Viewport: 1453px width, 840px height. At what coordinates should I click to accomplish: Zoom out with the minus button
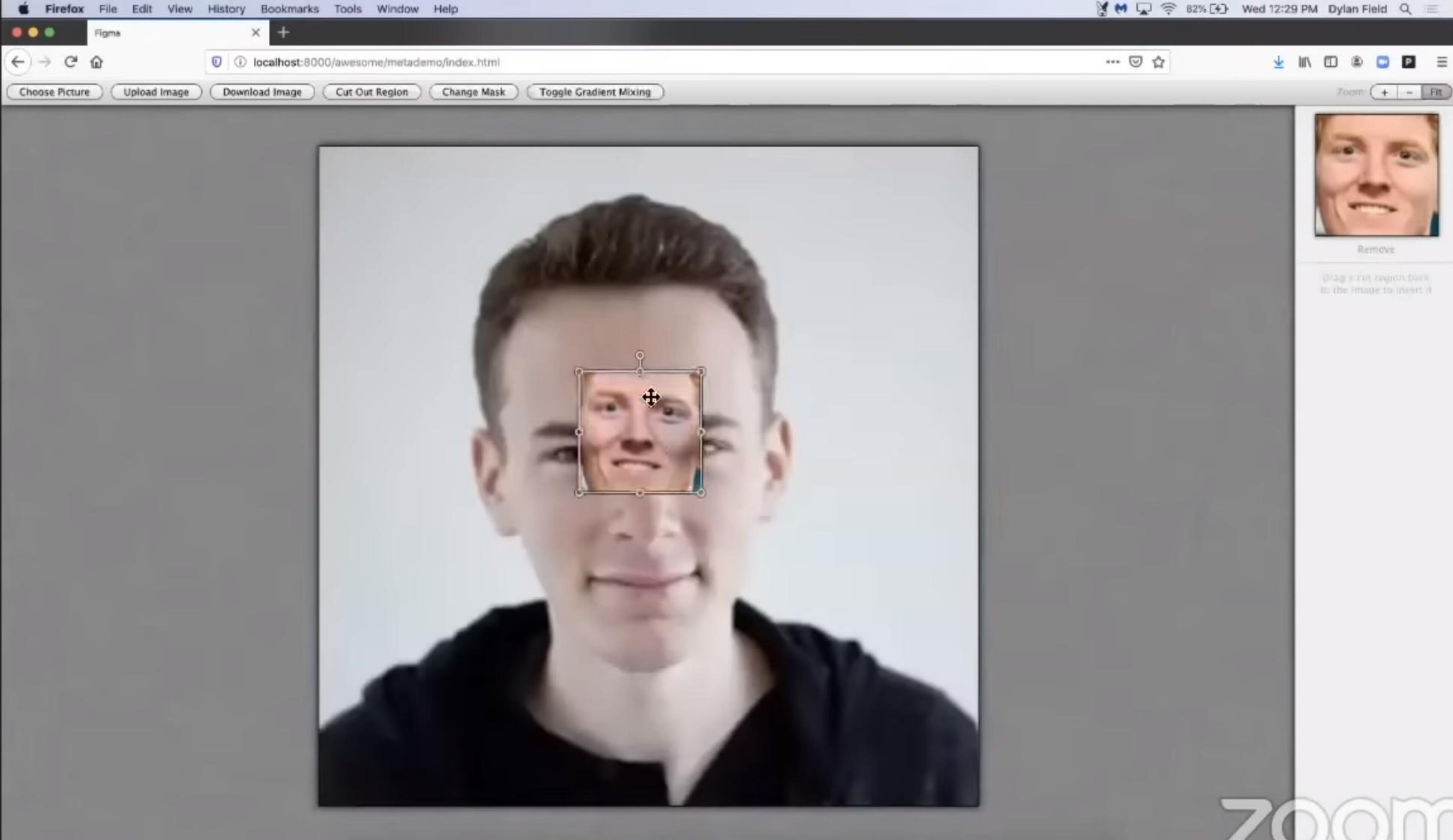pyautogui.click(x=1409, y=92)
